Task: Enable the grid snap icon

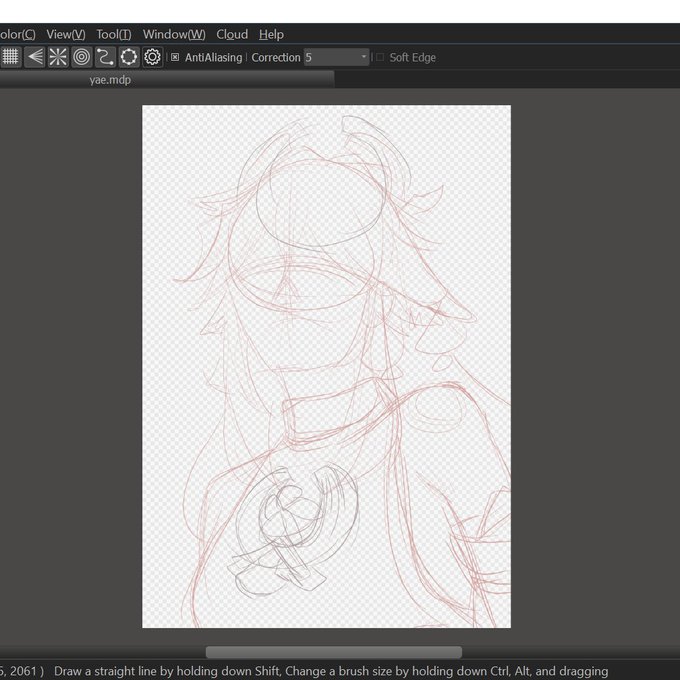Action: tap(10, 57)
